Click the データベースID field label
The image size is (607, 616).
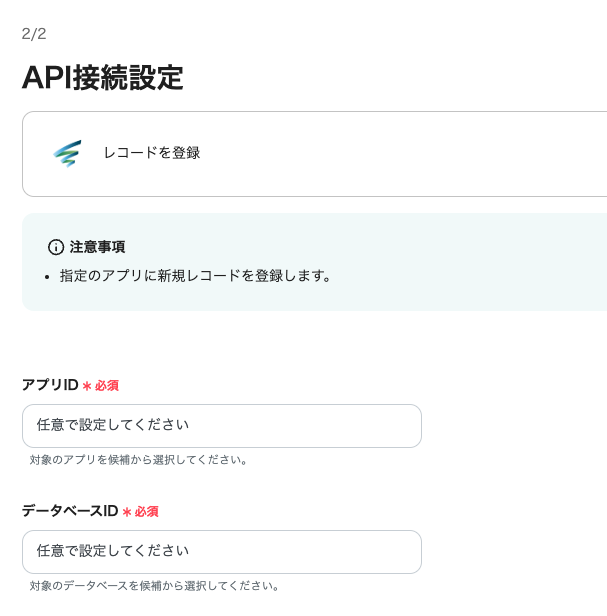70,511
